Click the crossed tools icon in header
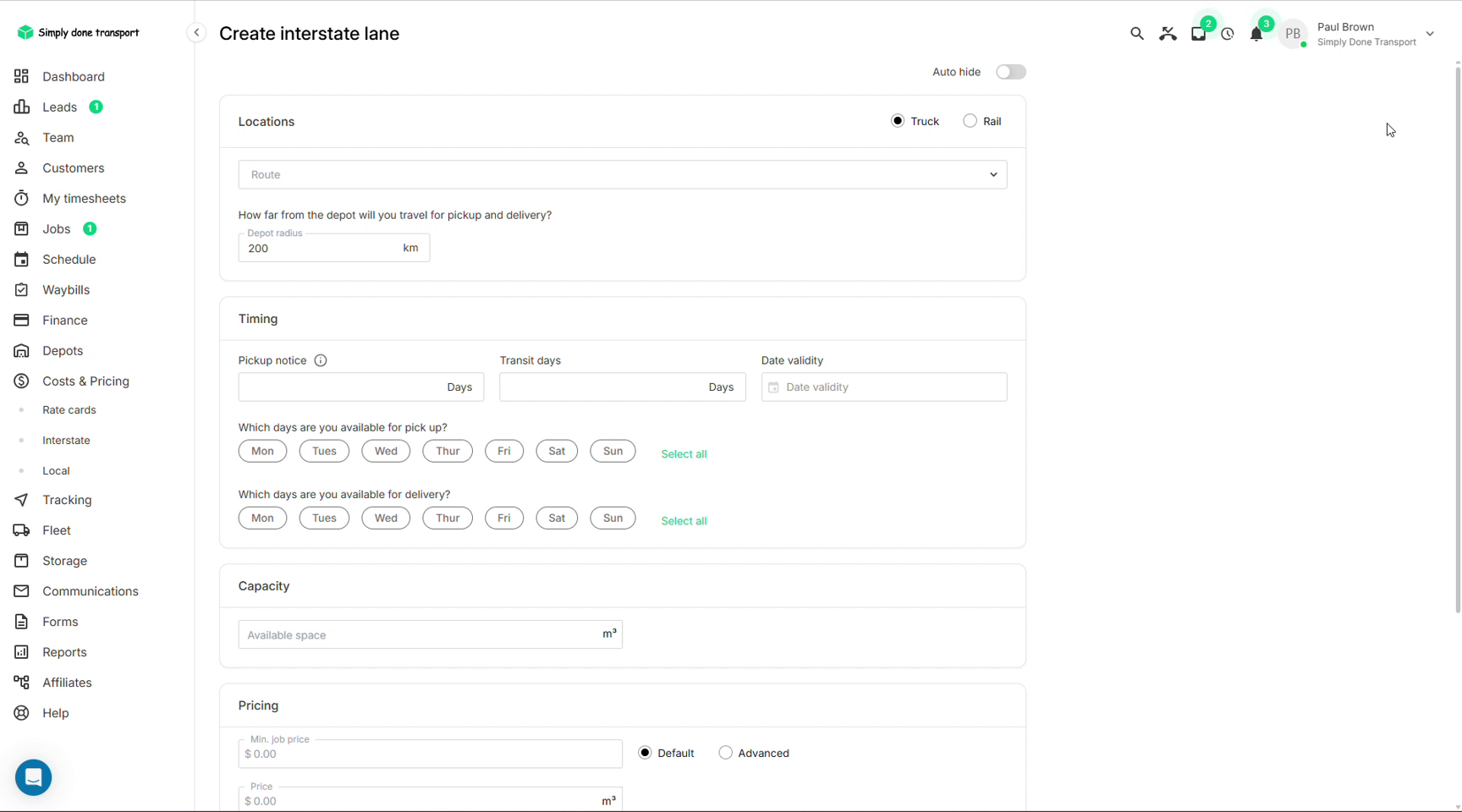 click(1168, 34)
